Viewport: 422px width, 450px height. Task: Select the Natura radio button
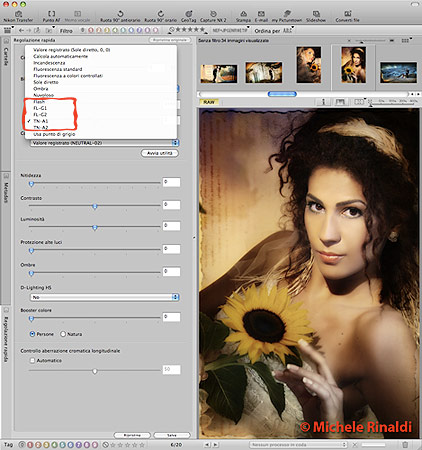point(63,334)
